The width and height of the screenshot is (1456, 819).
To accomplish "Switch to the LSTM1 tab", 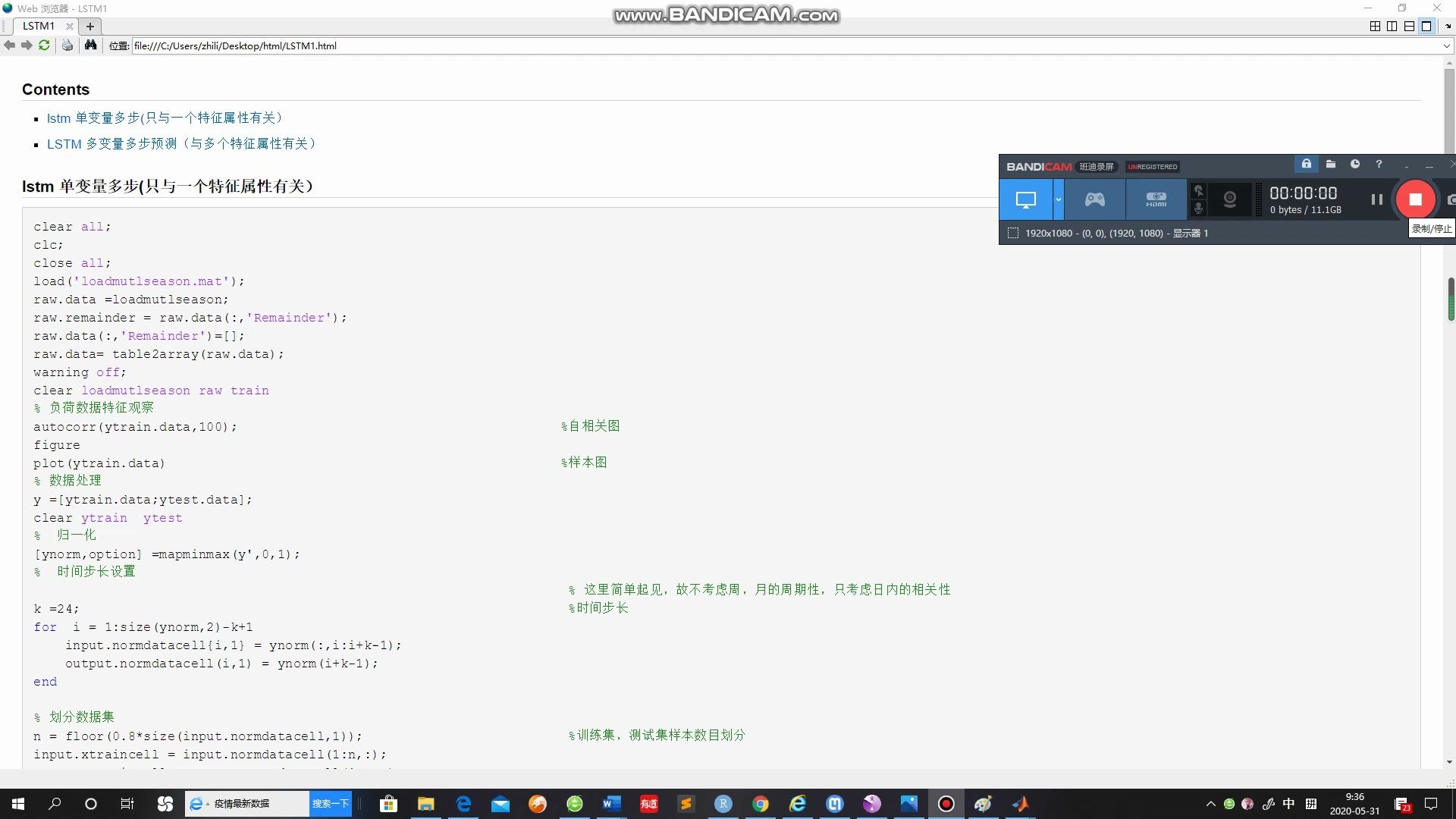I will 39,26.
